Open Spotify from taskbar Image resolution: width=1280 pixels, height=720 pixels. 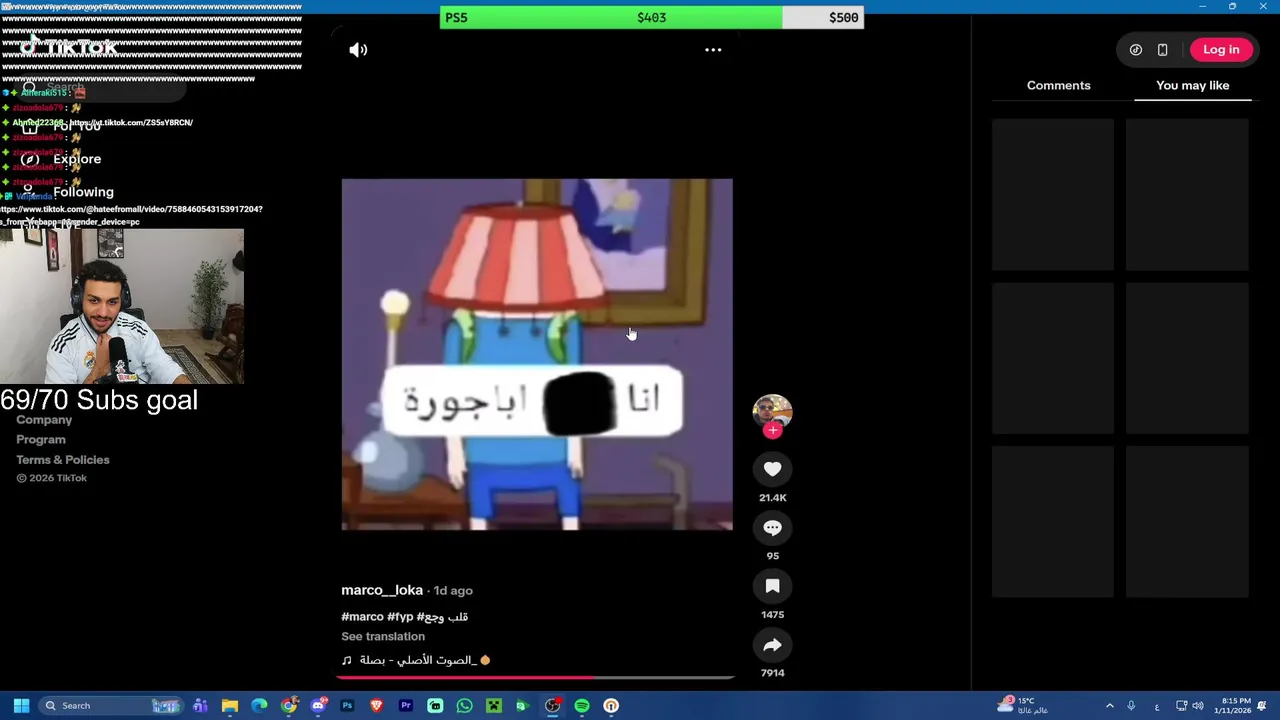pyautogui.click(x=582, y=705)
